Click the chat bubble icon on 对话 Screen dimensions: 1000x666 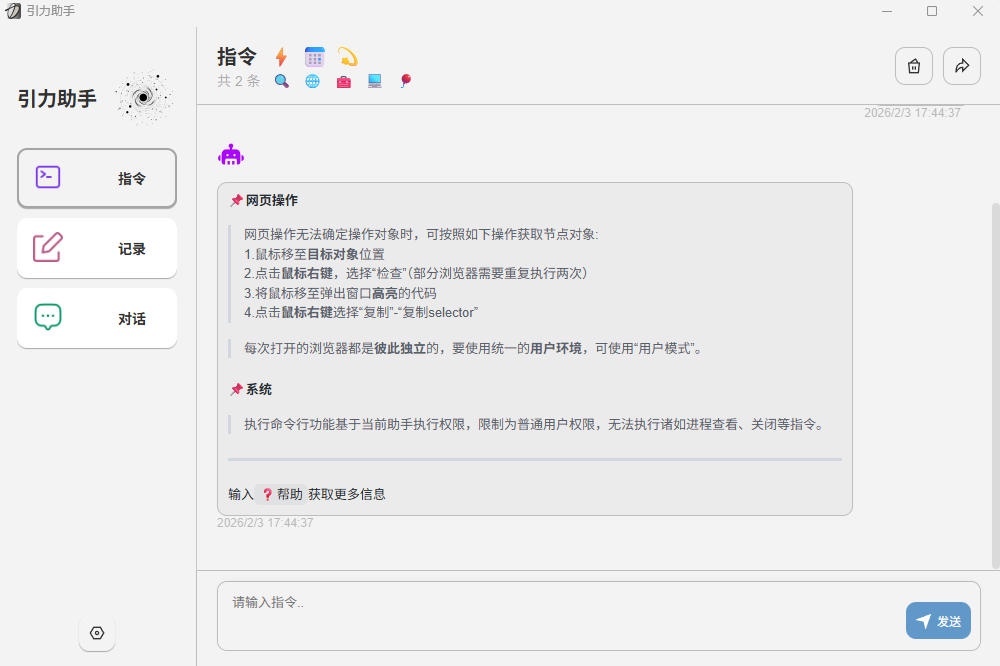[48, 317]
